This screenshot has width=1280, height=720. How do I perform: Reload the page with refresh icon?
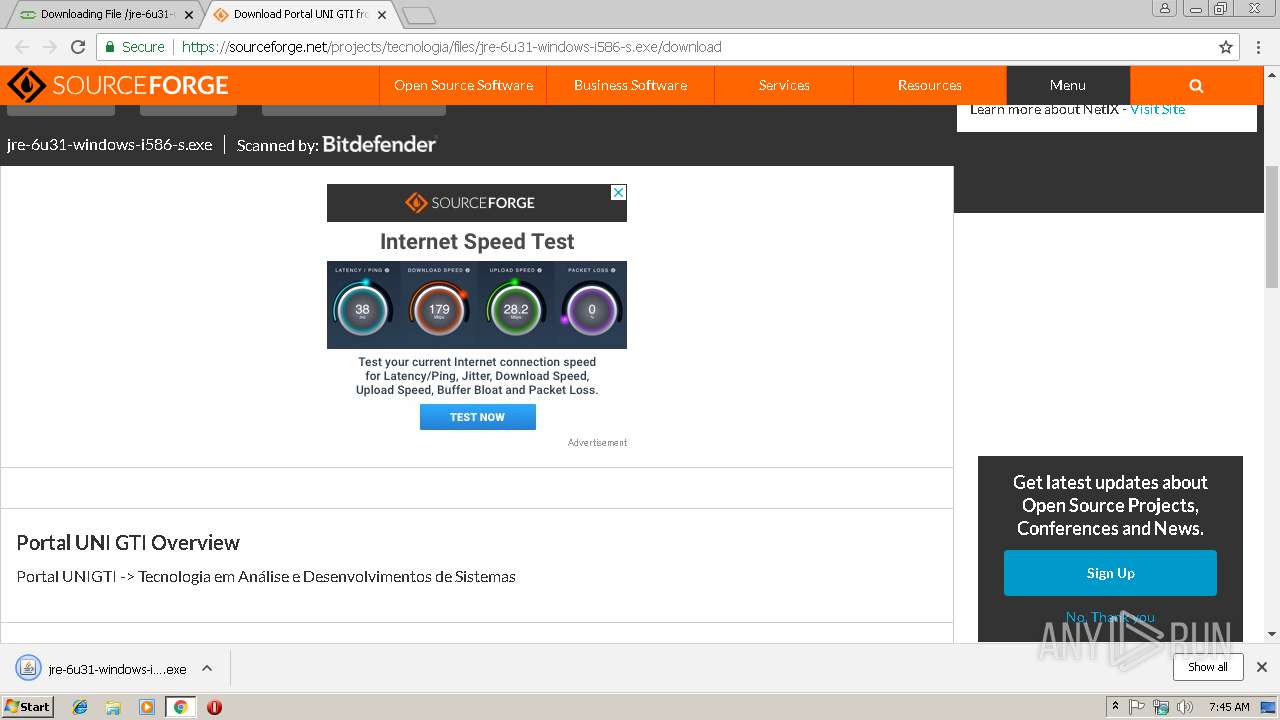tap(78, 47)
